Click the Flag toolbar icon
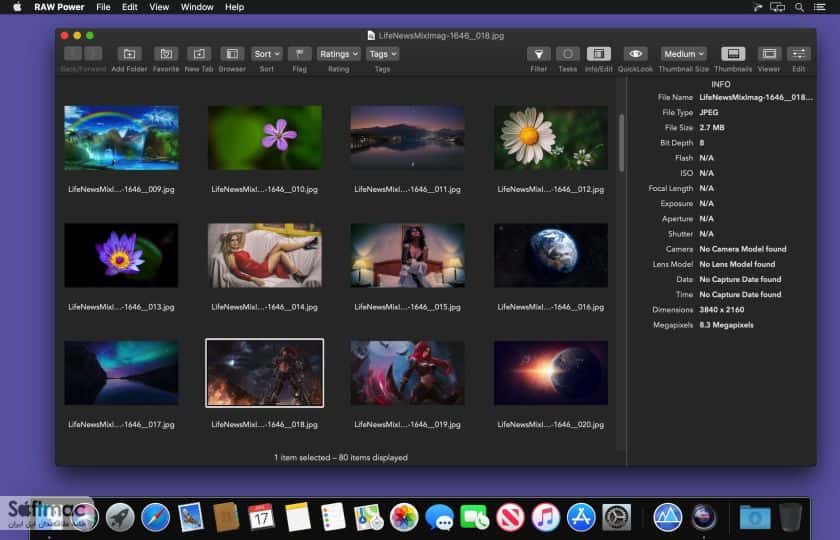840x540 pixels. (299, 54)
